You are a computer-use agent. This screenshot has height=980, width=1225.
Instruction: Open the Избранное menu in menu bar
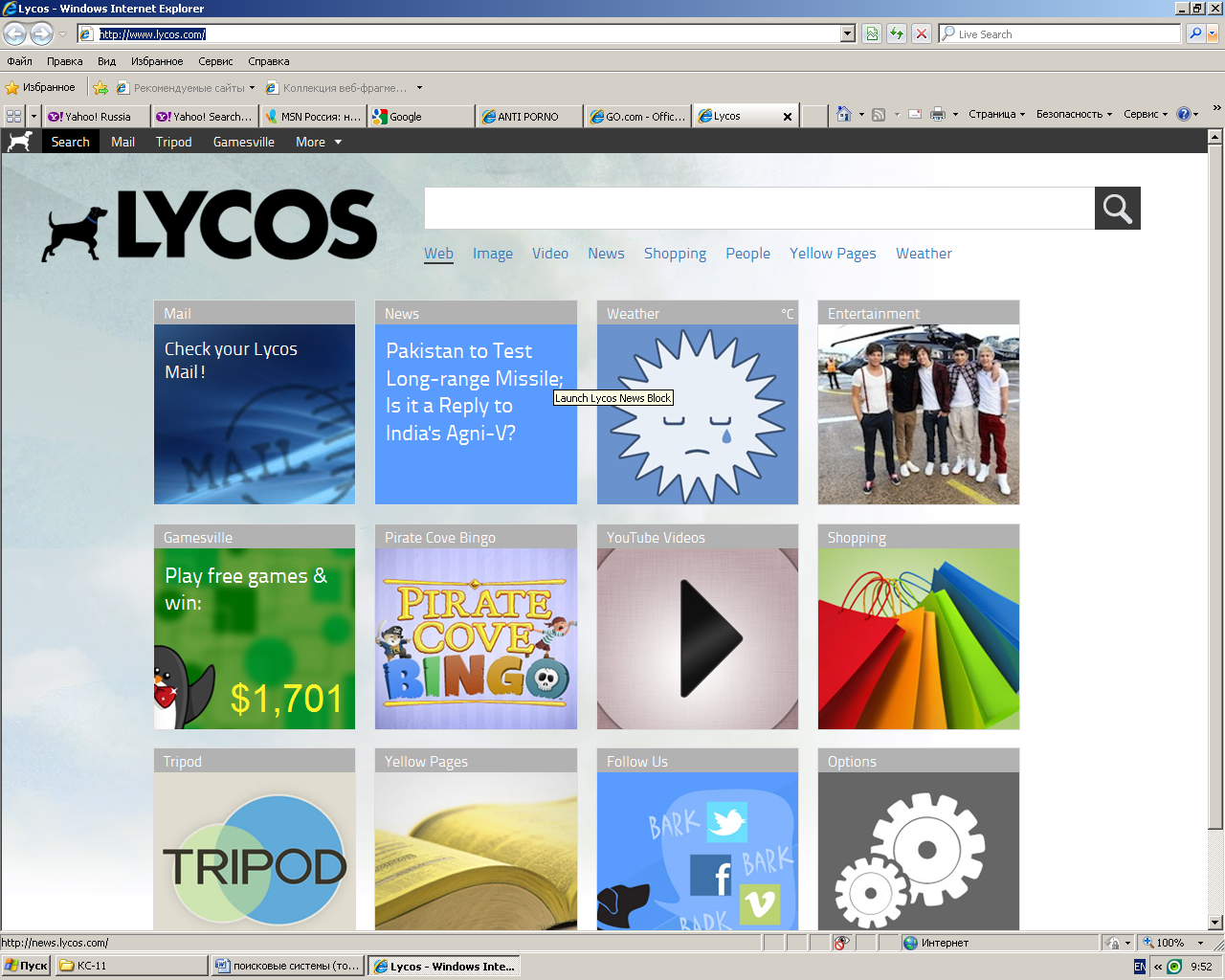157,61
